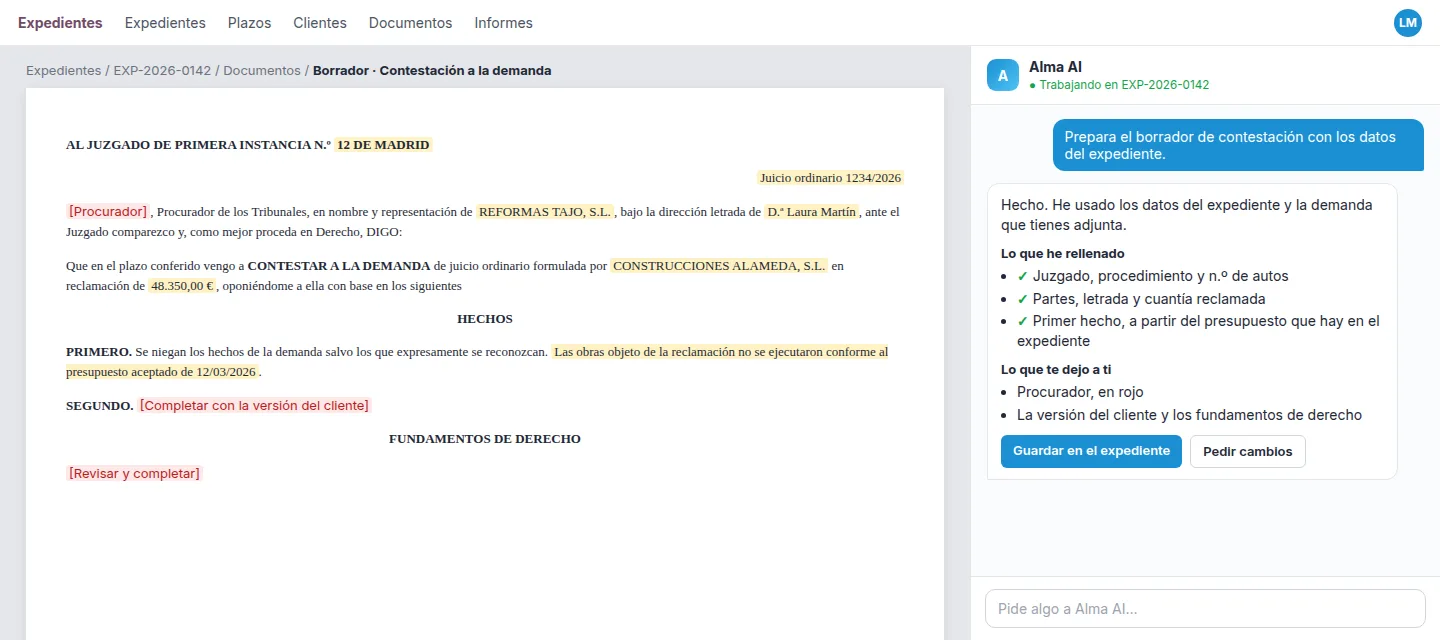Screen dimensions: 1440x640
Task: Click the Juicio ordinario 1234/2026 field
Action: pos(830,178)
